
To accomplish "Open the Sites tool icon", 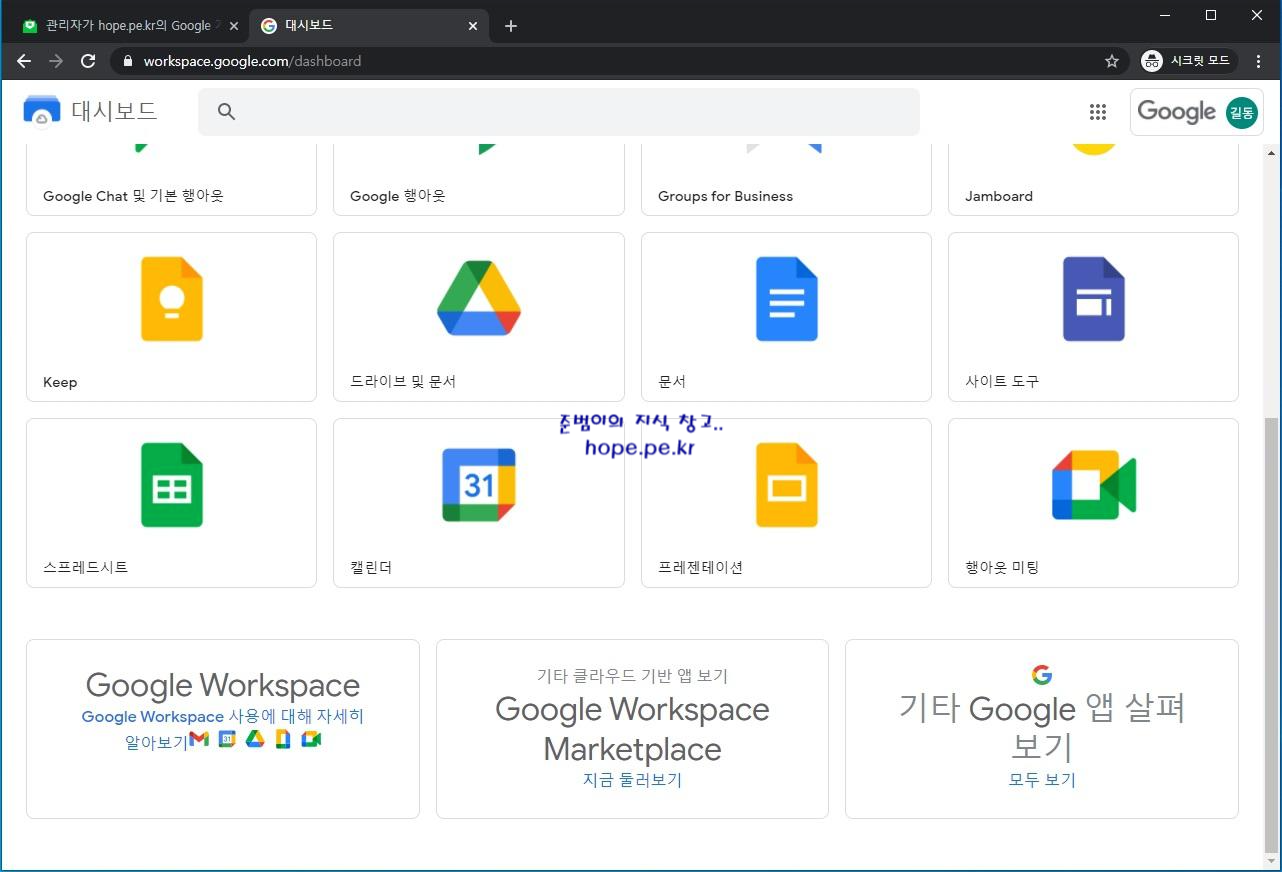I will pyautogui.click(x=1094, y=299).
